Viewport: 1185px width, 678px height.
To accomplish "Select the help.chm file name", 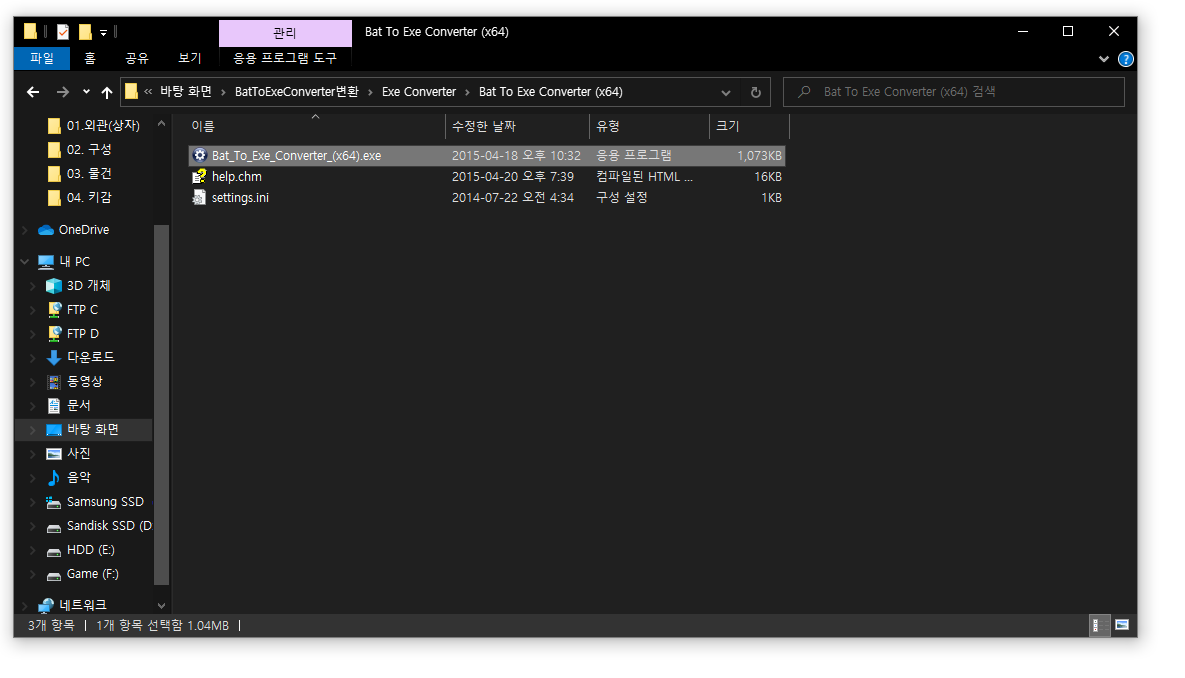I will (x=237, y=176).
